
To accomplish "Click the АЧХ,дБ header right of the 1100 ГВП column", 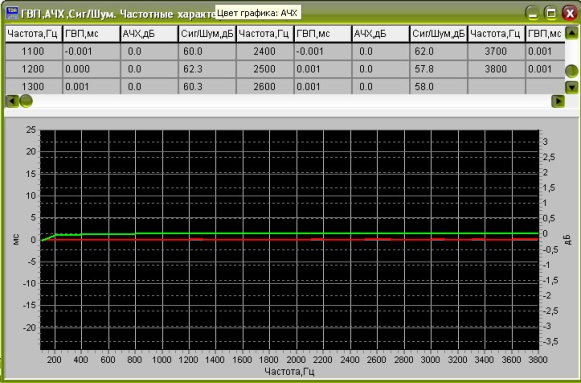I will [149, 34].
